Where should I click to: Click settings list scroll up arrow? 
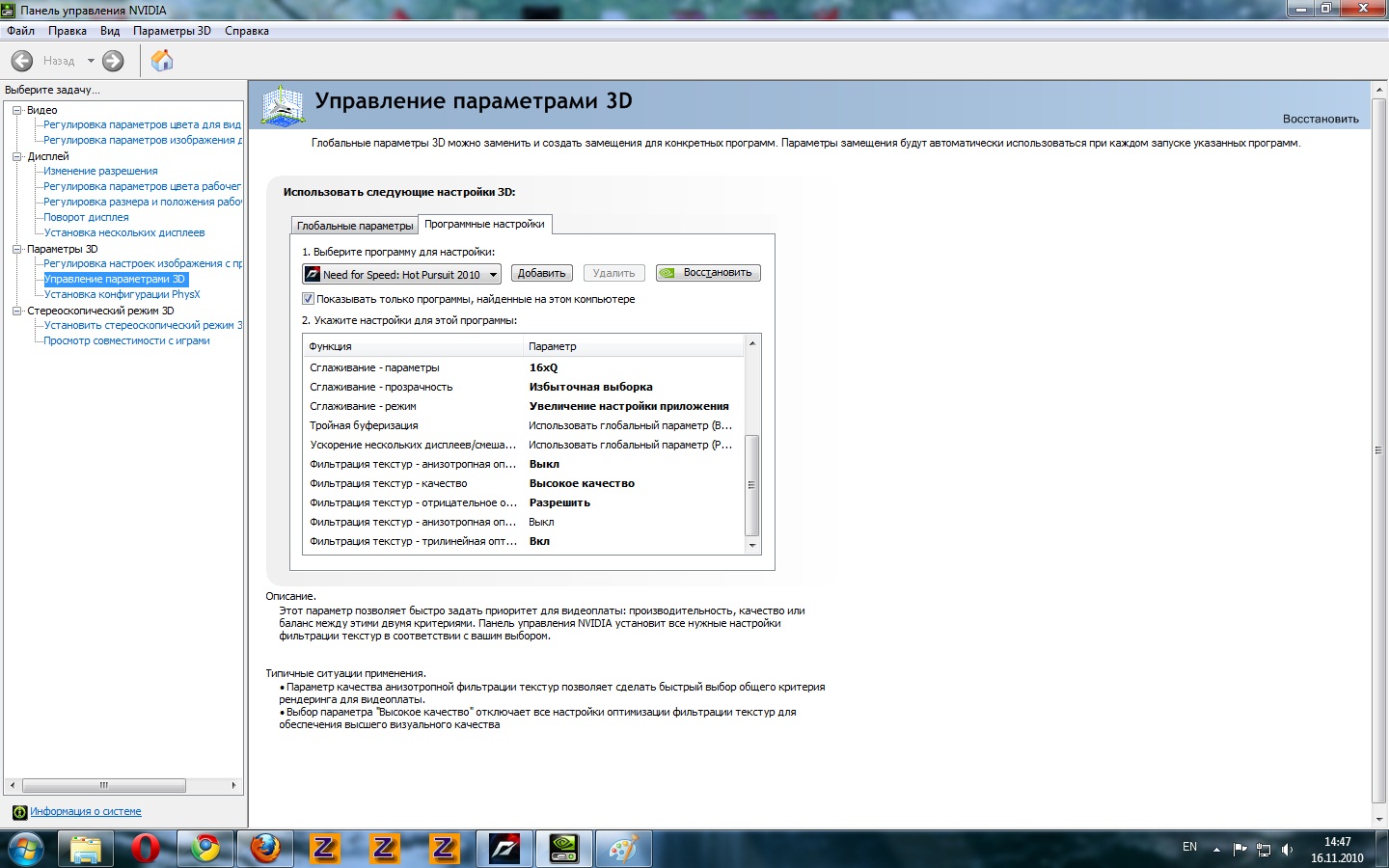tap(752, 343)
